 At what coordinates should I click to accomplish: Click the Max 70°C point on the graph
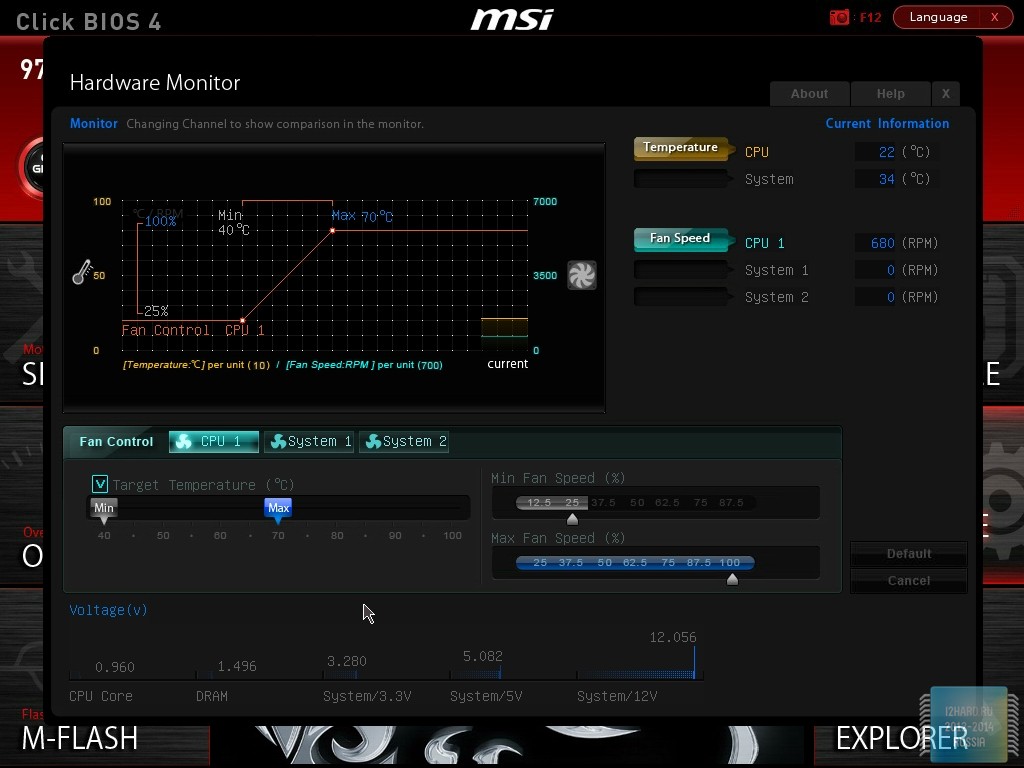(332, 231)
